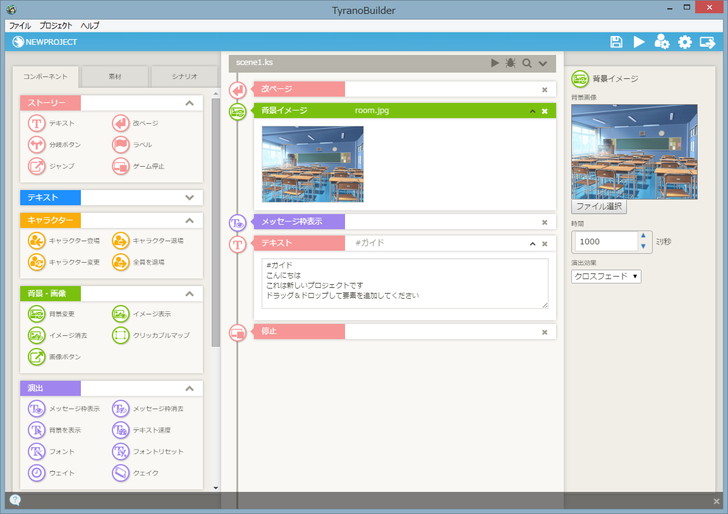Screen dimensions: 728x514
Task: Click the debug bug icon in scene header
Action: point(510,63)
